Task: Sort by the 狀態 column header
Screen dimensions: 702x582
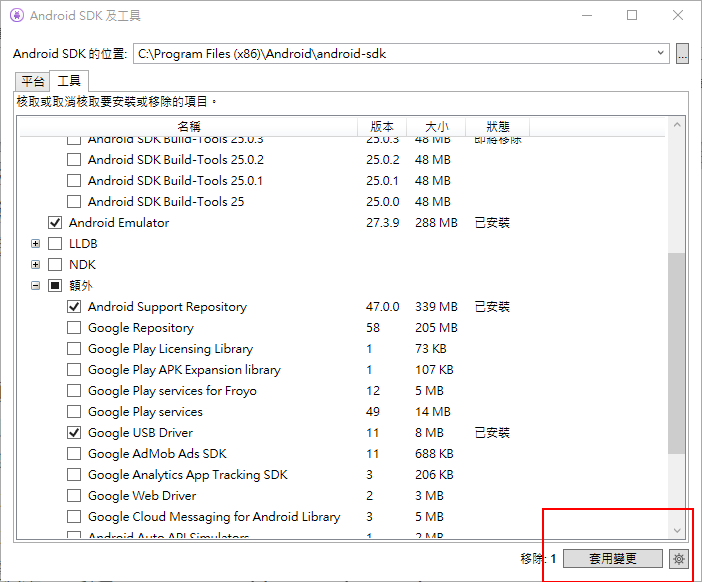Action: [498, 127]
